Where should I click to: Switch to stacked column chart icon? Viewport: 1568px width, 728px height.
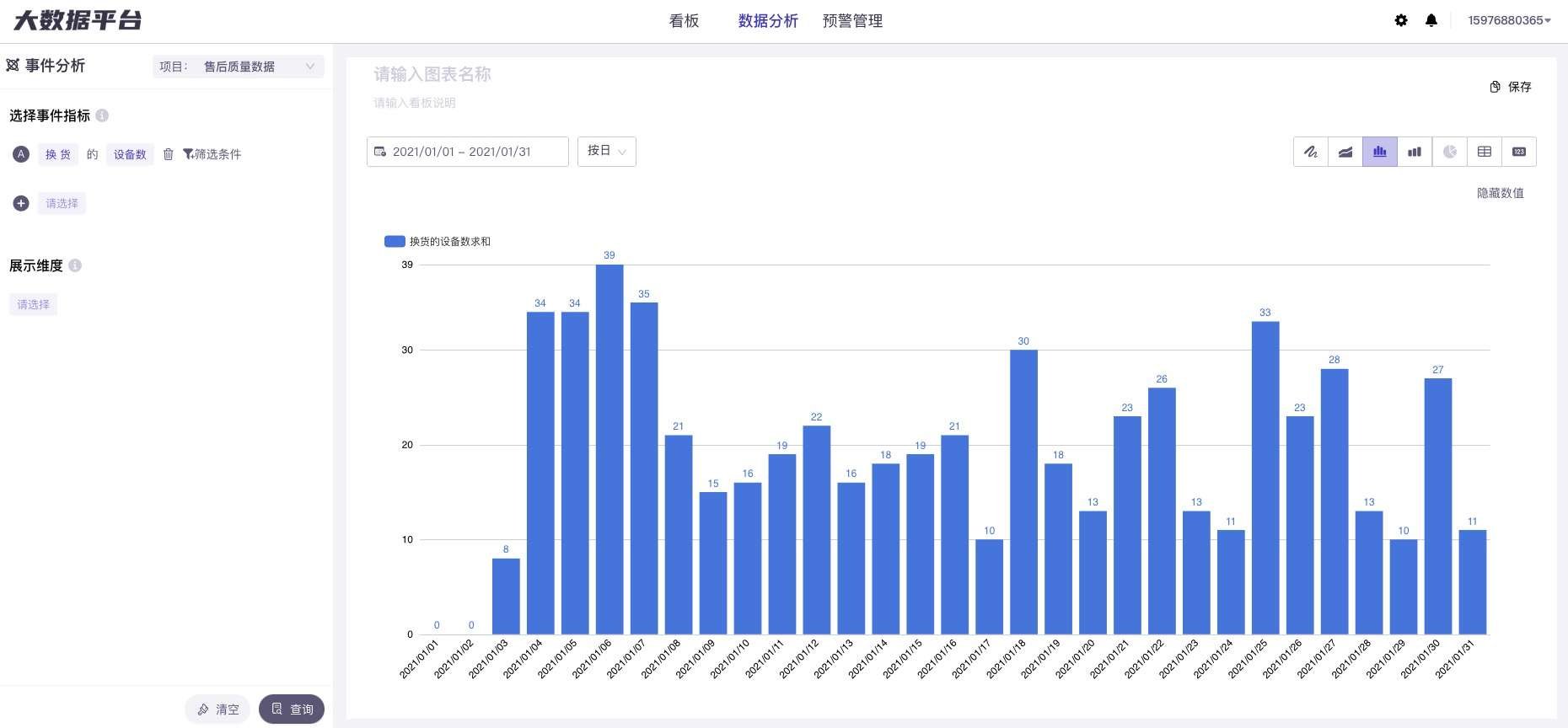(x=1415, y=152)
